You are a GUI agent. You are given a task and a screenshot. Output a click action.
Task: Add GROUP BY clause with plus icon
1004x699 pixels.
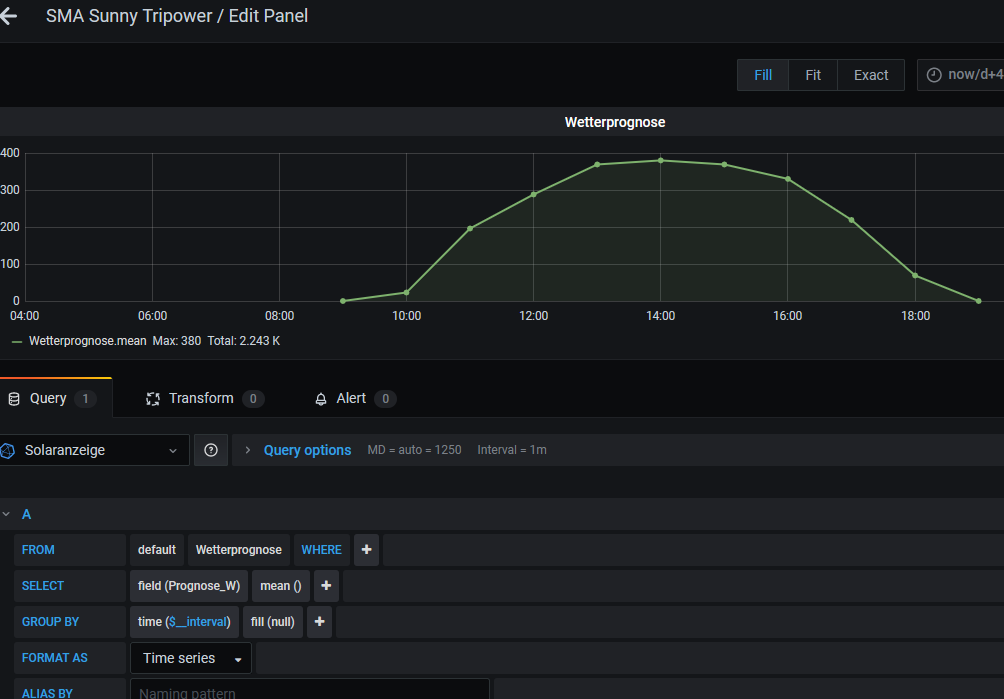point(319,622)
